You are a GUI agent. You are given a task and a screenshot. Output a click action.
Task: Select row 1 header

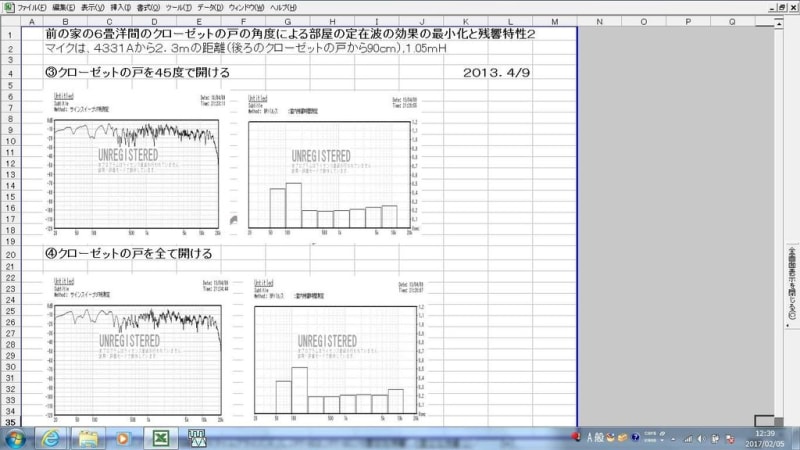click(x=10, y=36)
